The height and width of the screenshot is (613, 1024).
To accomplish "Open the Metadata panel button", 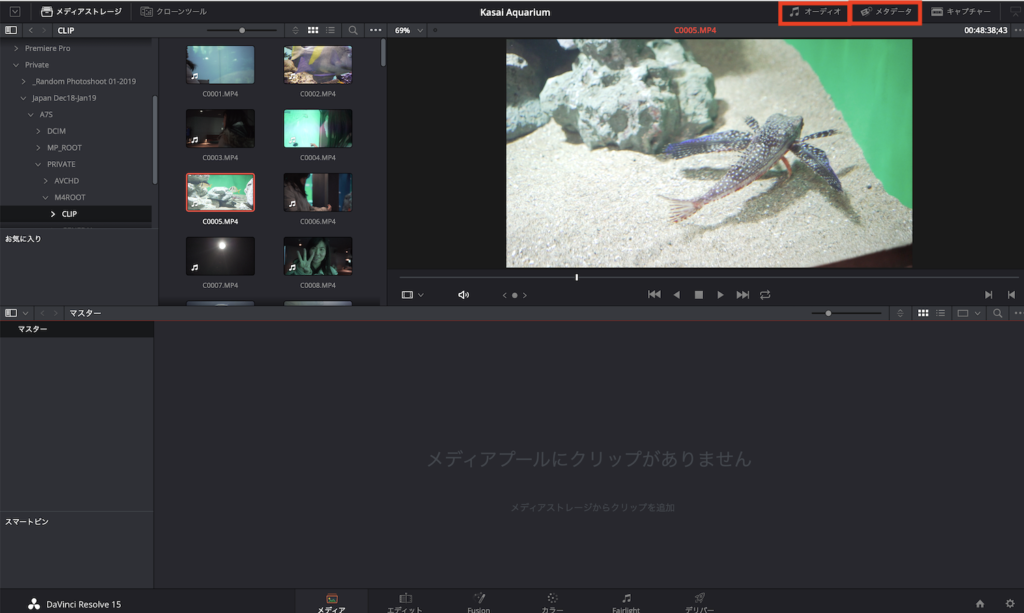I will 886,12.
